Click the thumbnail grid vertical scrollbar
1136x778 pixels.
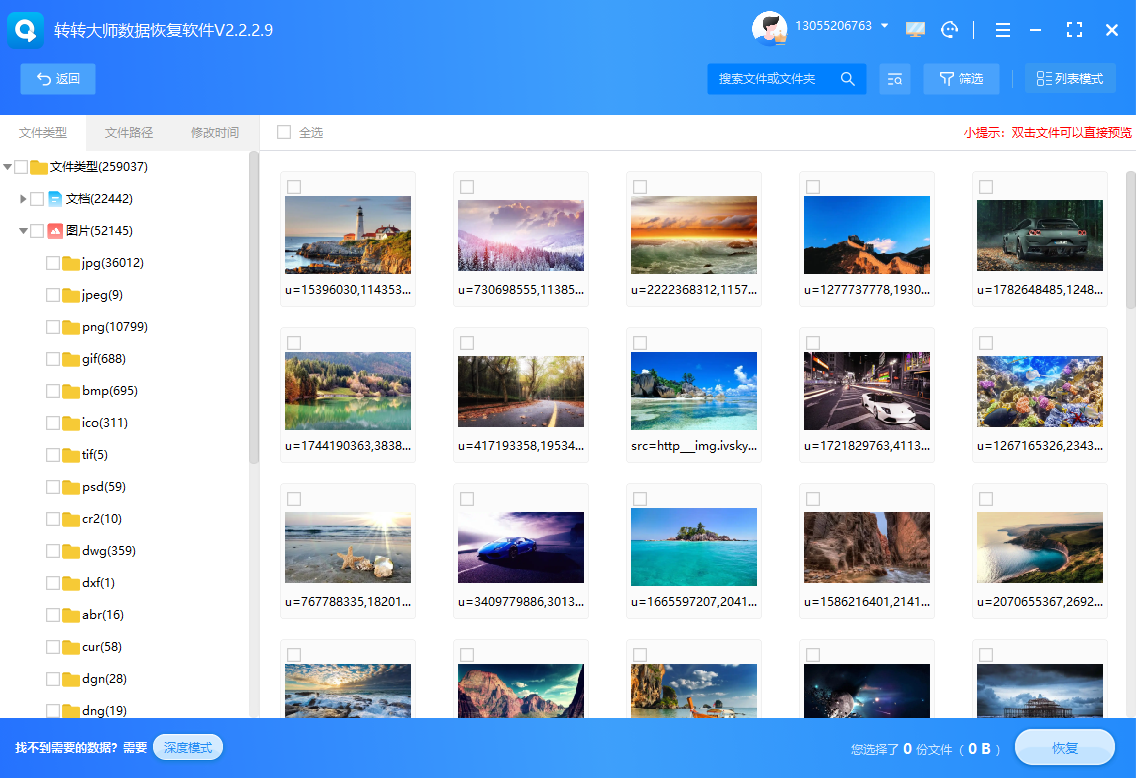click(x=1130, y=240)
